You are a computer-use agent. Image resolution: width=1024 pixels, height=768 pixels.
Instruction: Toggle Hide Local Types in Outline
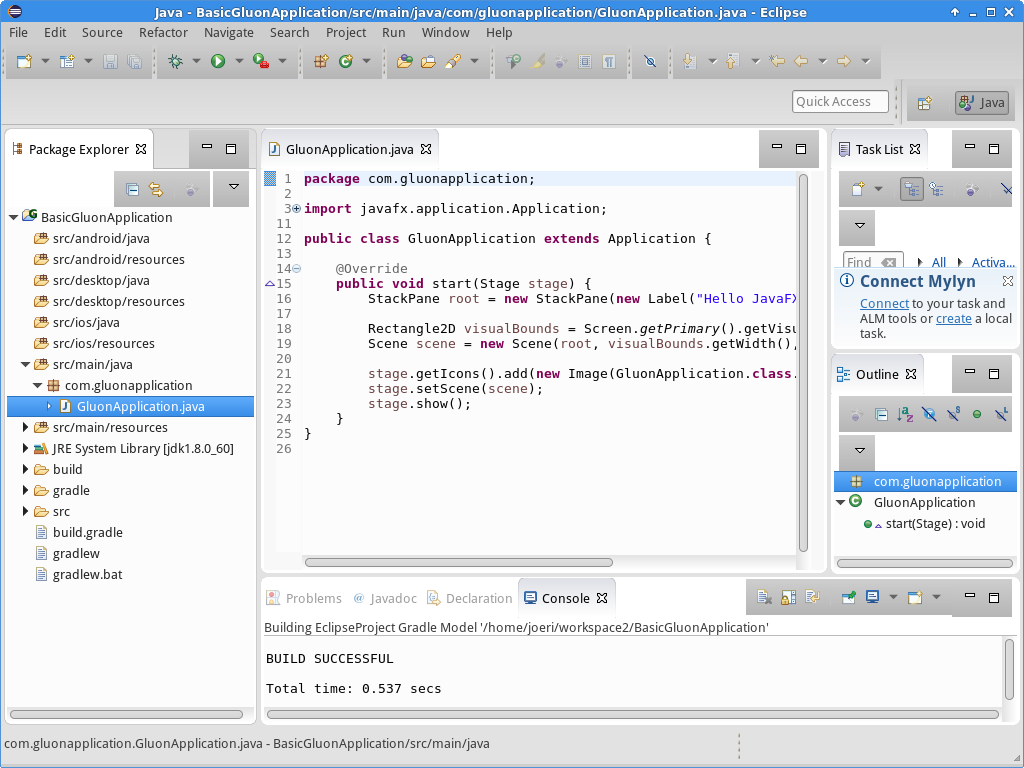pyautogui.click(x=1001, y=414)
